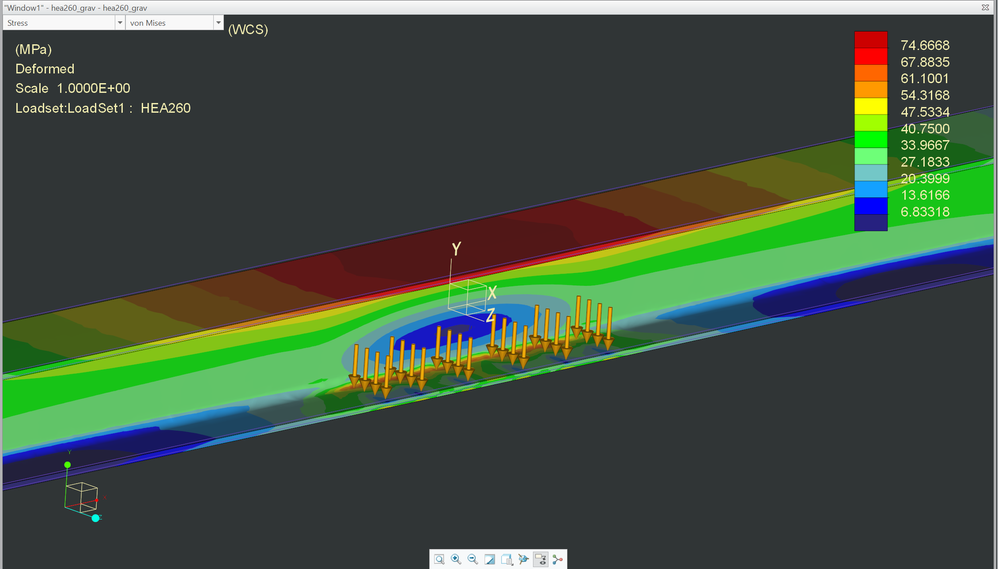Click the 74.6668 maximum legend value
The width and height of the screenshot is (998, 569).
click(925, 46)
